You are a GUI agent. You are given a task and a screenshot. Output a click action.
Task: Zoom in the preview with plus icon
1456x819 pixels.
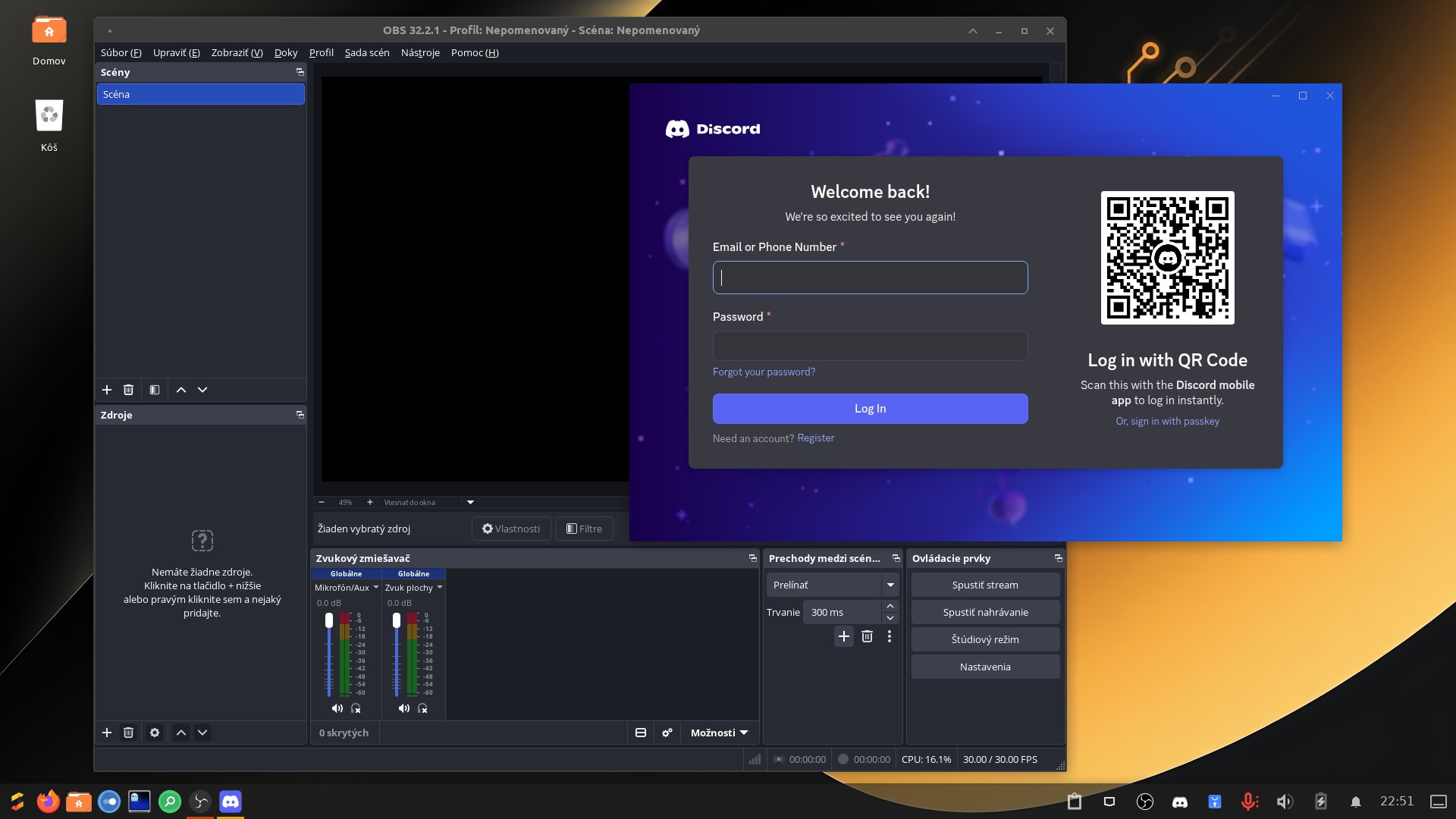tap(370, 502)
